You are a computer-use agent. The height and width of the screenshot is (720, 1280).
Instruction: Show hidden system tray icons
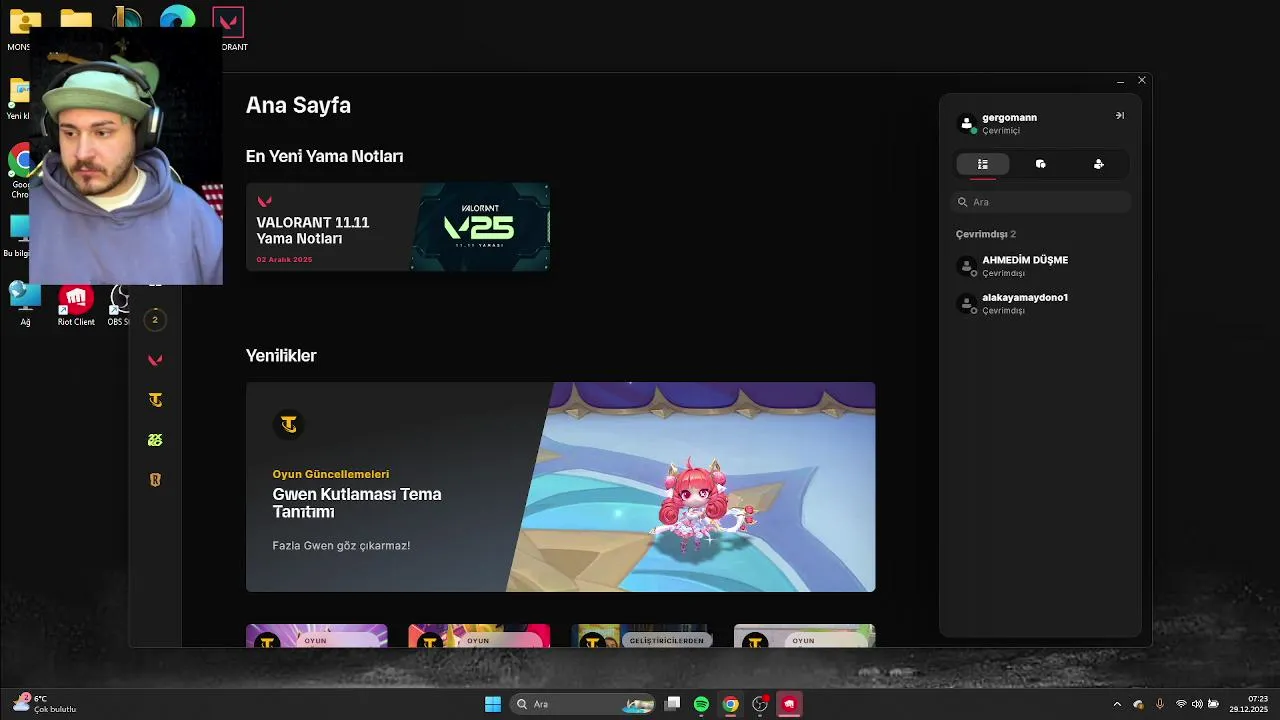[x=1117, y=704]
